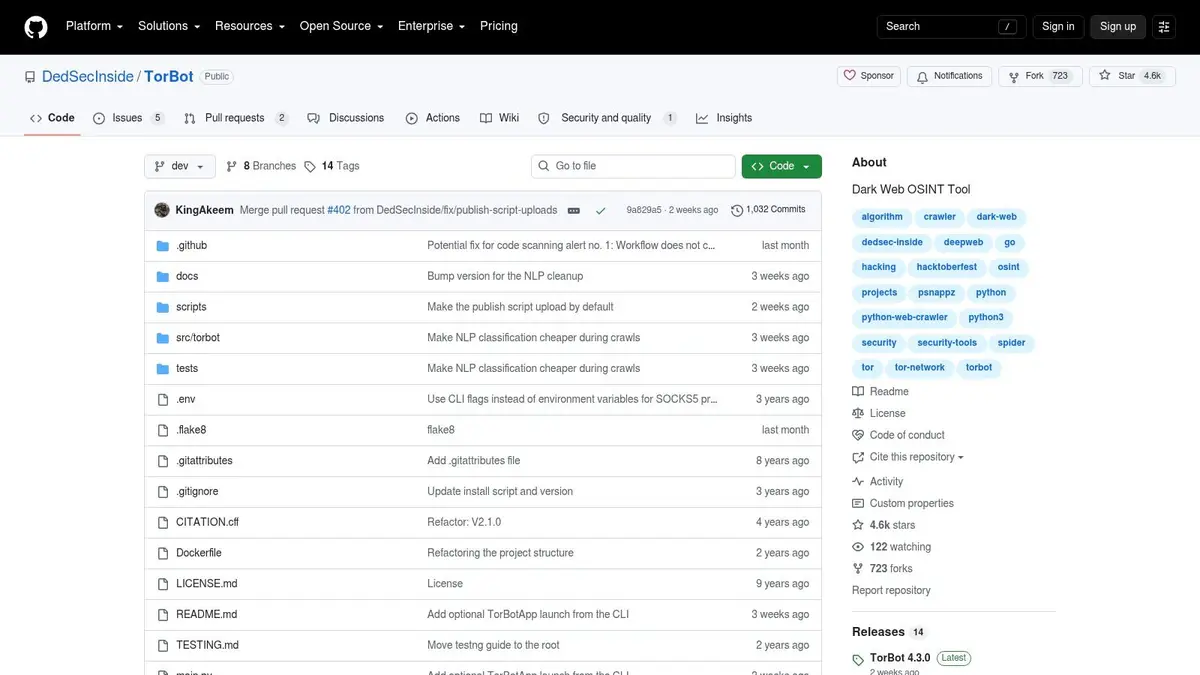Open the README.md file
Image resolution: width=1200 pixels, height=675 pixels.
click(x=207, y=615)
